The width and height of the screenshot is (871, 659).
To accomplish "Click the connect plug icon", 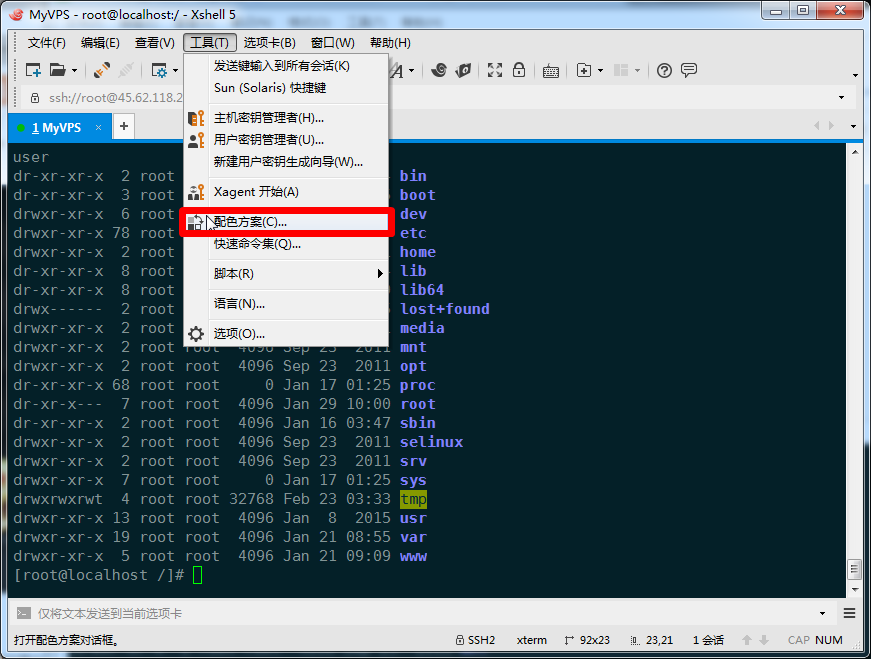I will click(102, 70).
